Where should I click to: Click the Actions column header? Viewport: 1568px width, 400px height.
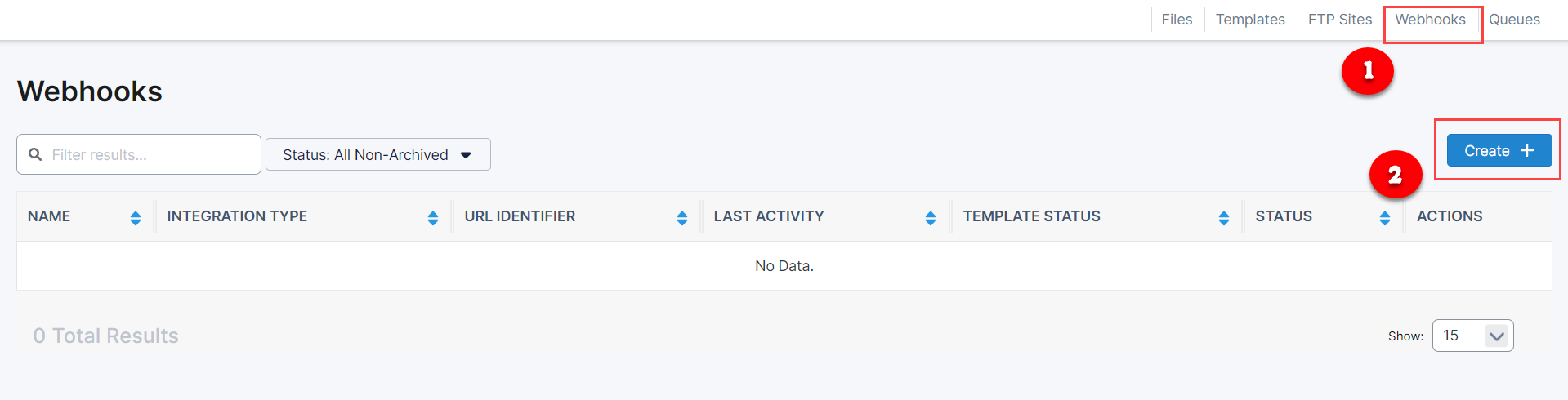1450,216
